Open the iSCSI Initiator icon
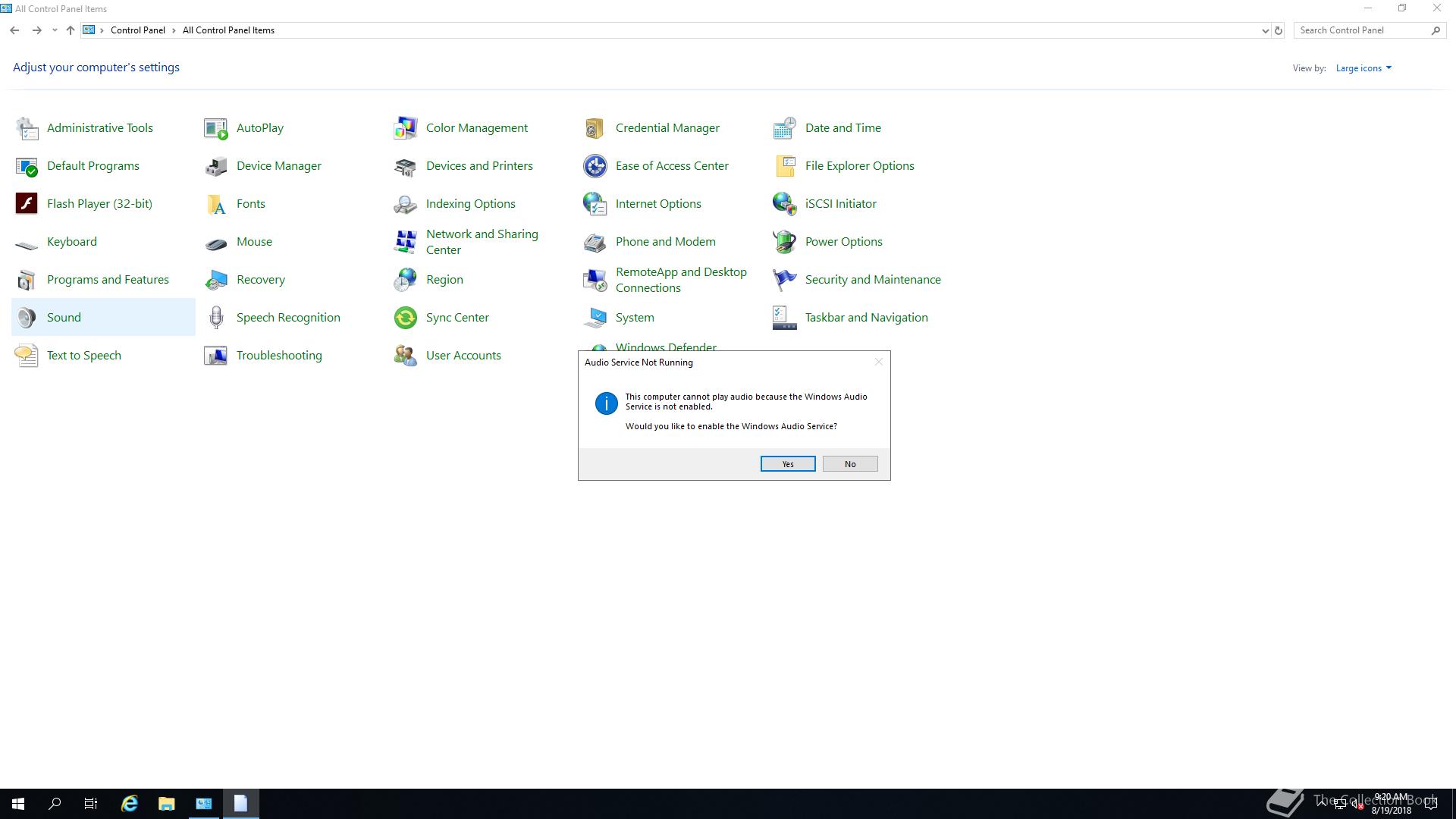This screenshot has height=819, width=1456. point(785,204)
